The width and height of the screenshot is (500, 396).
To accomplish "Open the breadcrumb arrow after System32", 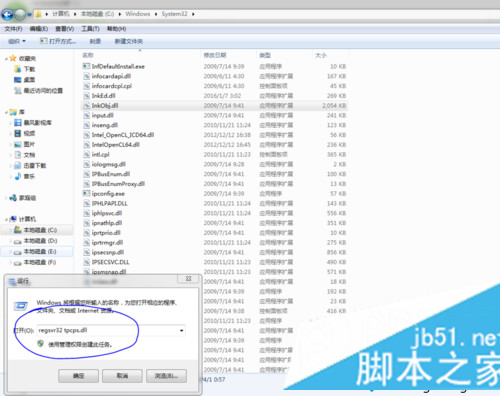I will pos(193,14).
